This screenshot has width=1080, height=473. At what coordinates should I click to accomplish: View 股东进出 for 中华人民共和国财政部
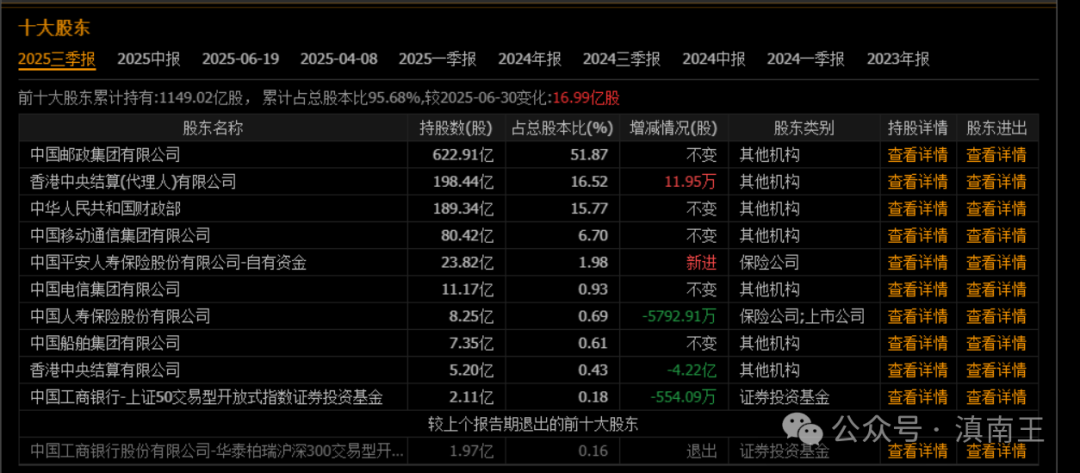(997, 209)
